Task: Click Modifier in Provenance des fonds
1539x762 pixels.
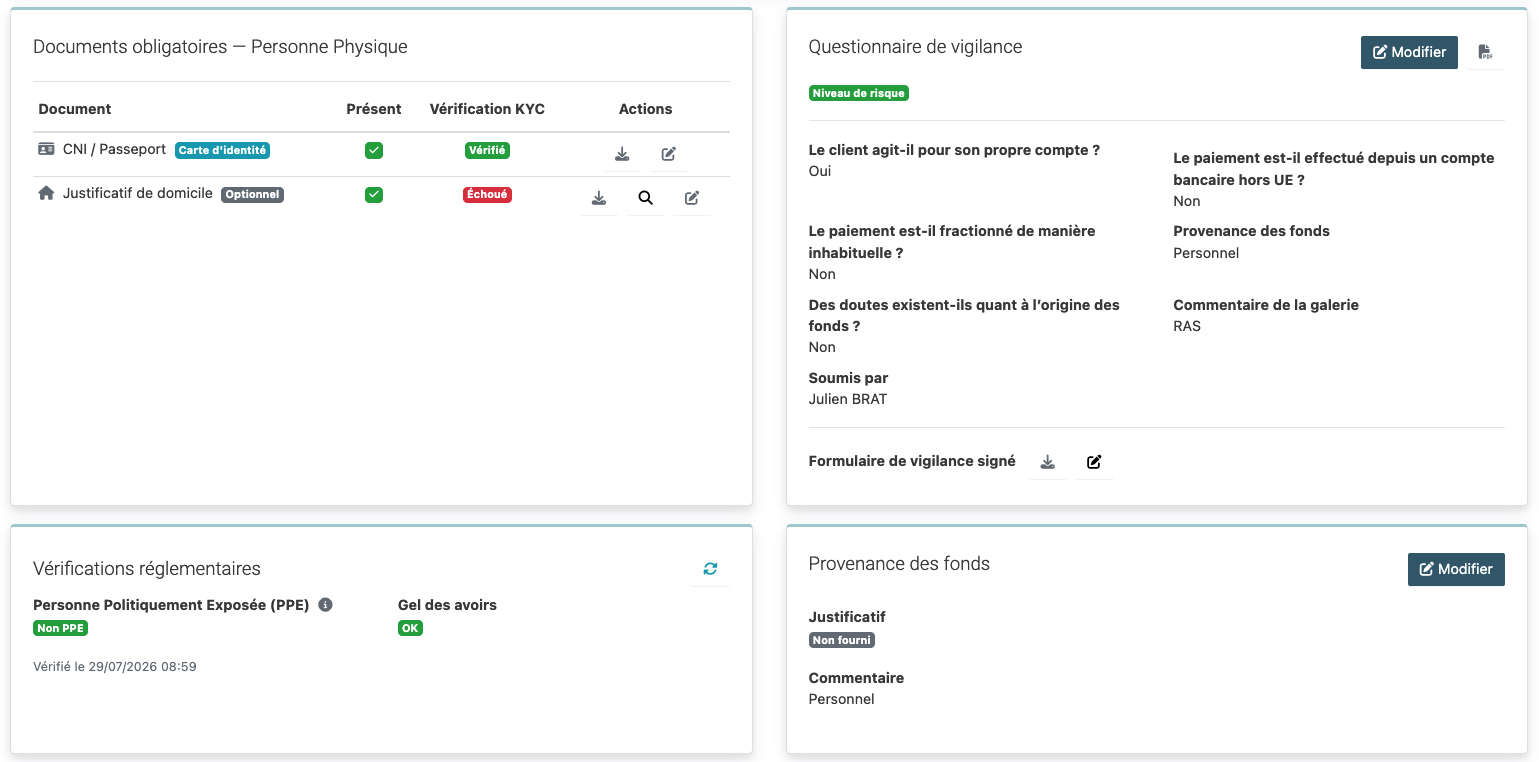Action: pos(1456,569)
